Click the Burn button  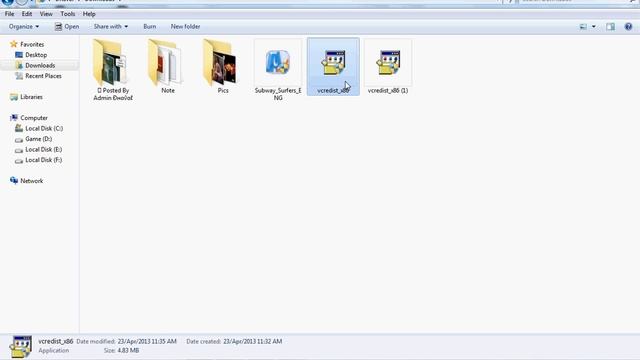[x=150, y=27]
